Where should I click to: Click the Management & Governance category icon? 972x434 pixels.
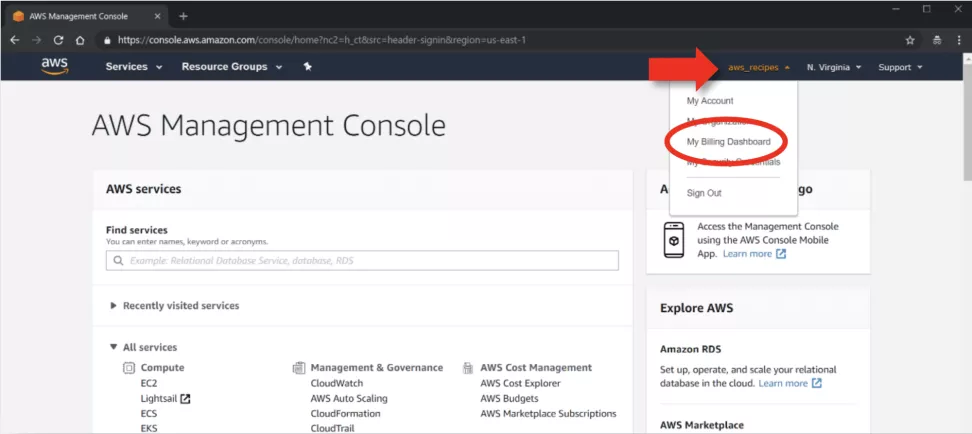(x=299, y=368)
